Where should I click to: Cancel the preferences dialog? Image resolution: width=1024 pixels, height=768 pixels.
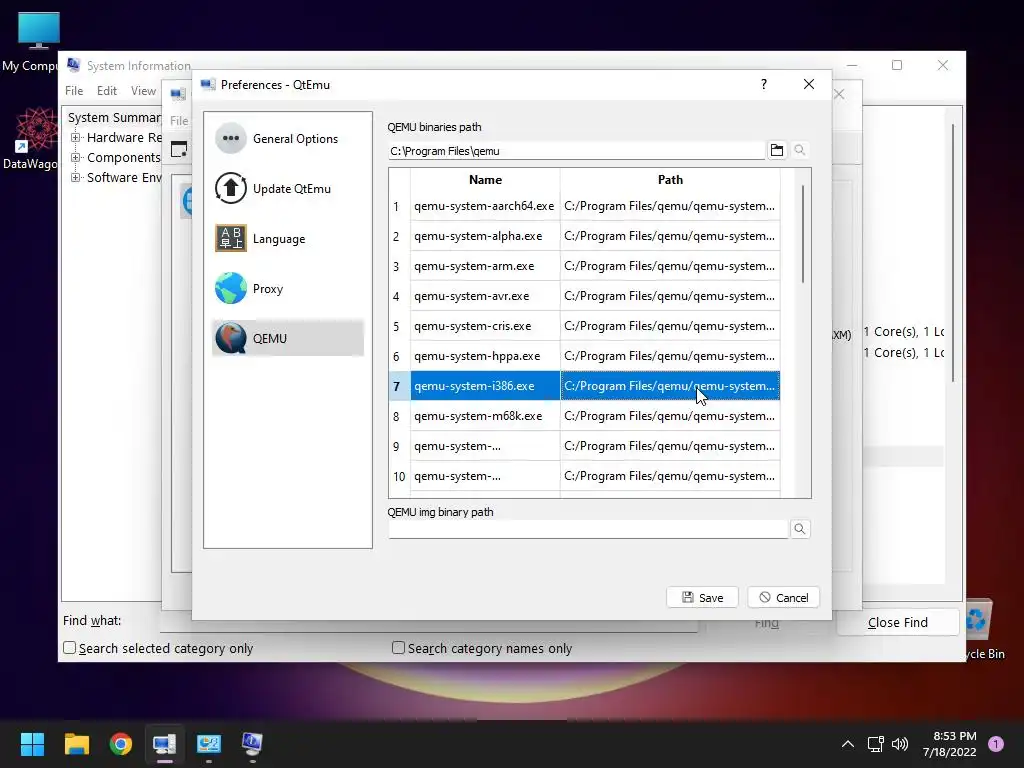point(783,598)
